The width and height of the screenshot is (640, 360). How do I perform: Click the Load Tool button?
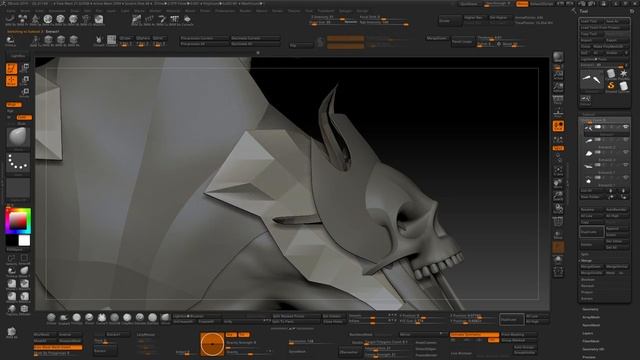tap(591, 21)
